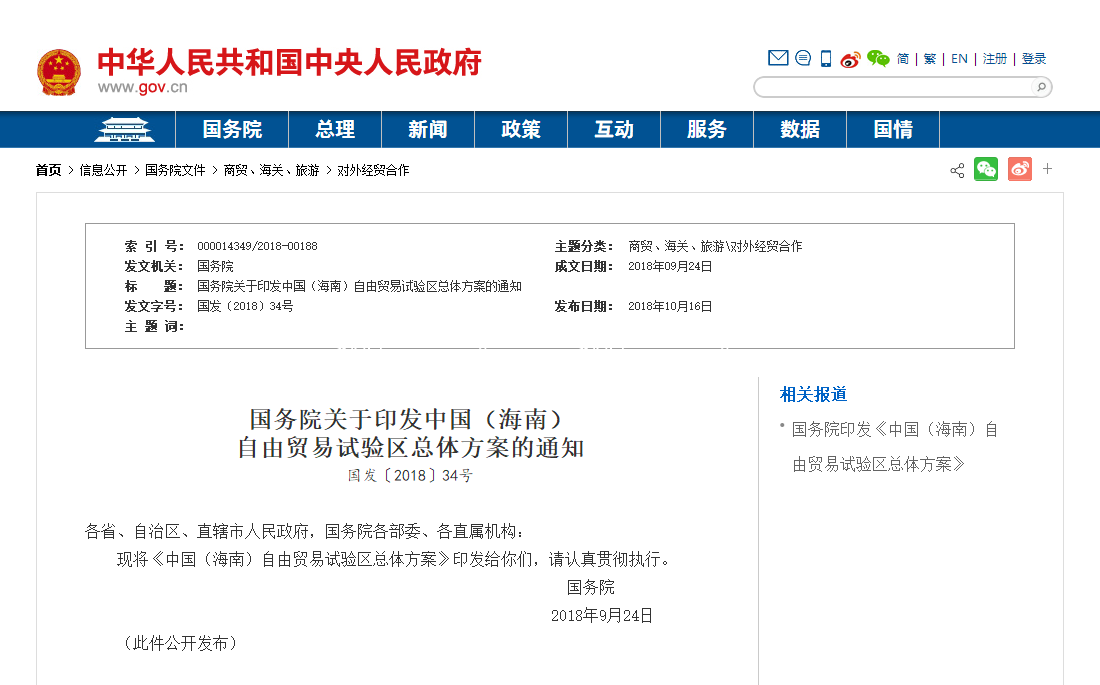Open 国务院 navigation tab
The width and height of the screenshot is (1100, 685).
tap(232, 129)
